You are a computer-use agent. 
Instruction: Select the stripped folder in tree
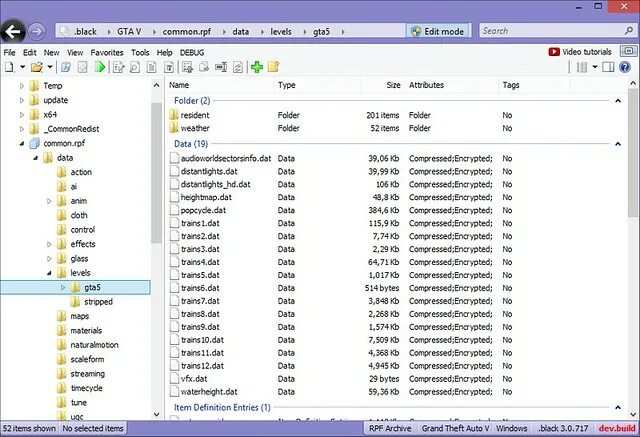click(x=98, y=302)
